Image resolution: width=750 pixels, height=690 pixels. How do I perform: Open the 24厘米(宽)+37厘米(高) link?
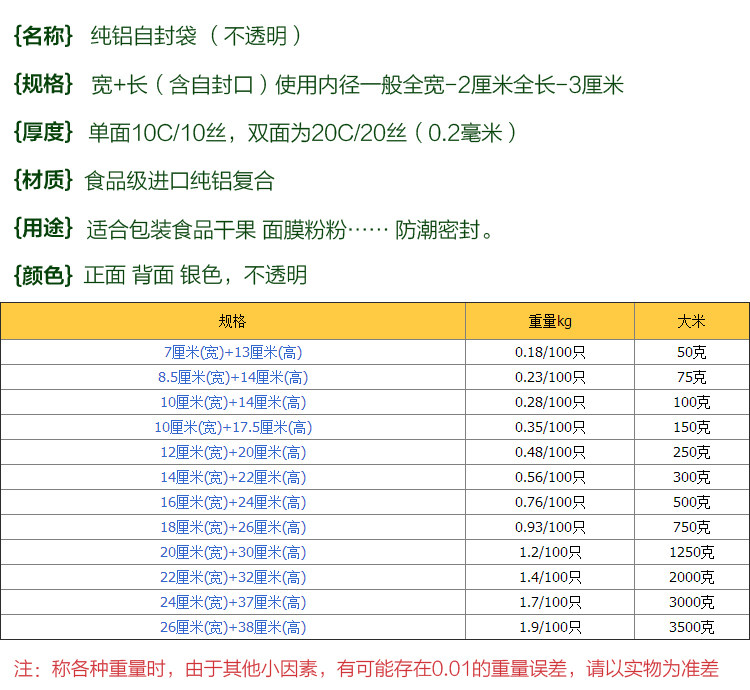(233, 602)
